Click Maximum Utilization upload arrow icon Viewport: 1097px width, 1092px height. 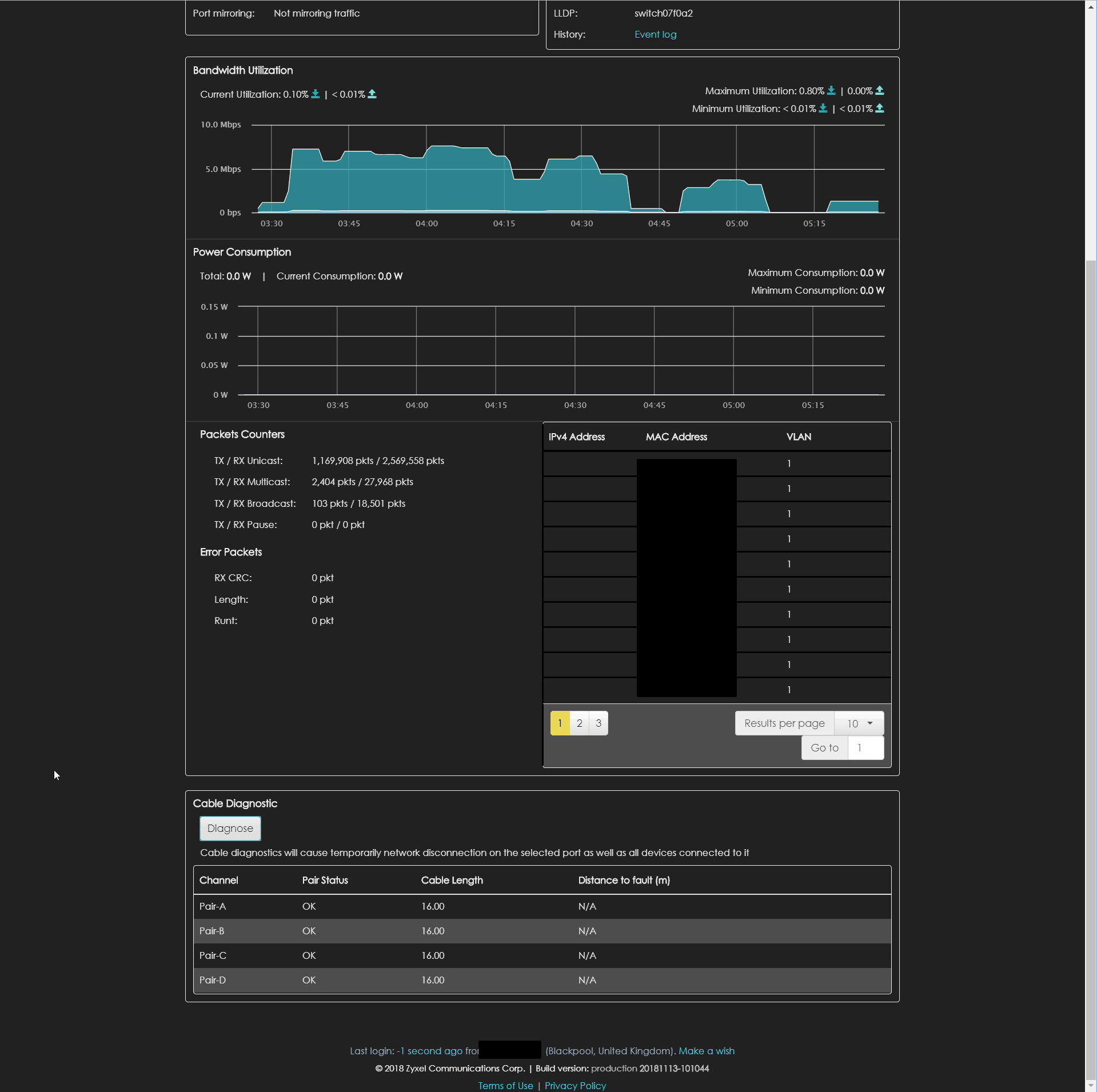pos(880,91)
